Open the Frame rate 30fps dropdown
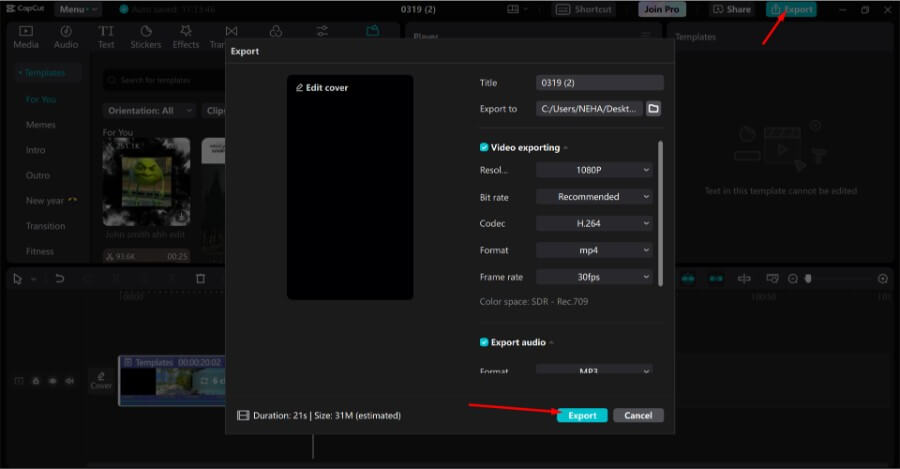This screenshot has width=900, height=469. (x=594, y=277)
